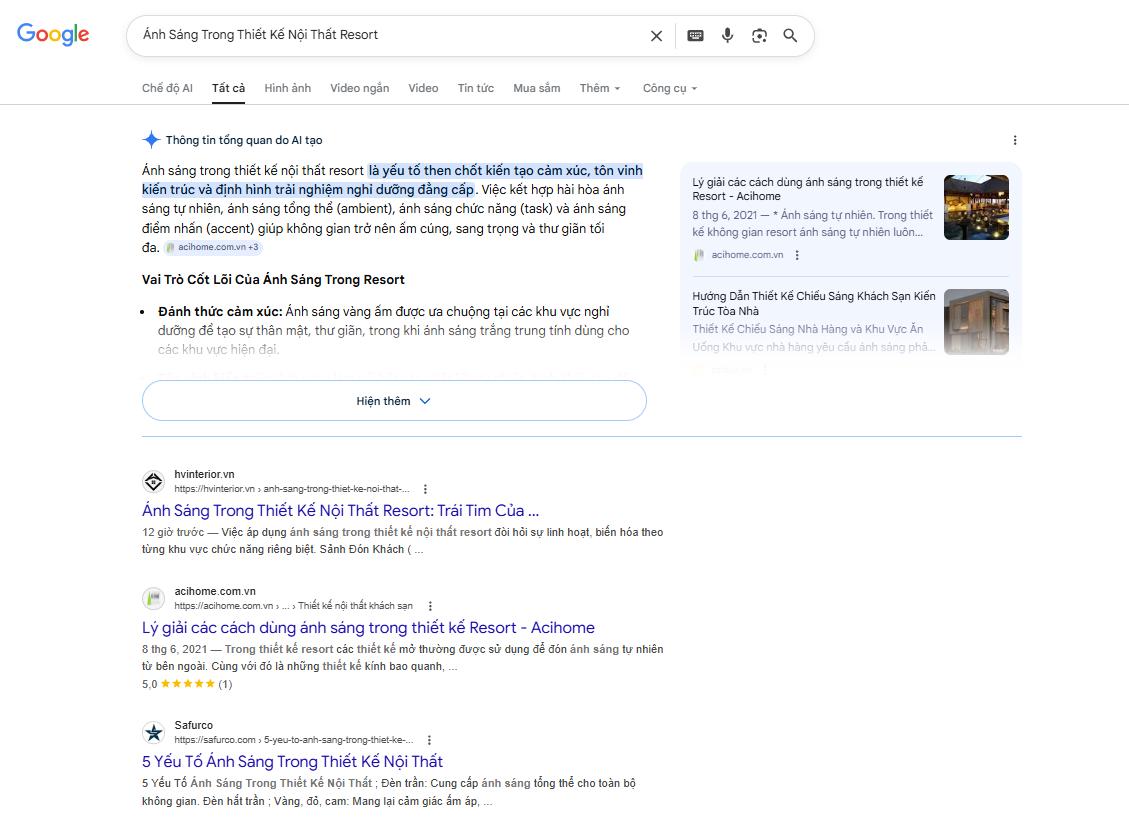
Task: Clear the search box with X icon
Action: point(656,36)
